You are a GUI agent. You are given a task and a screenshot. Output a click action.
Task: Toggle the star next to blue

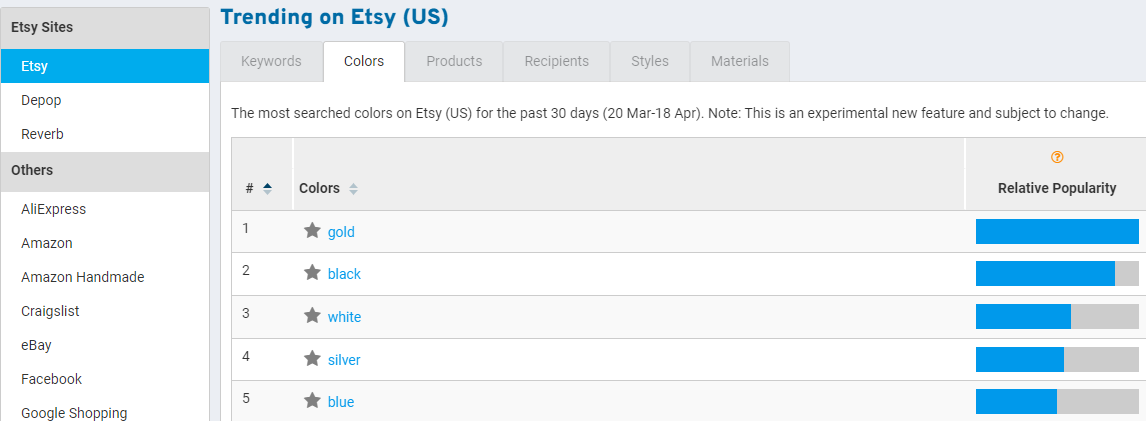(312, 401)
